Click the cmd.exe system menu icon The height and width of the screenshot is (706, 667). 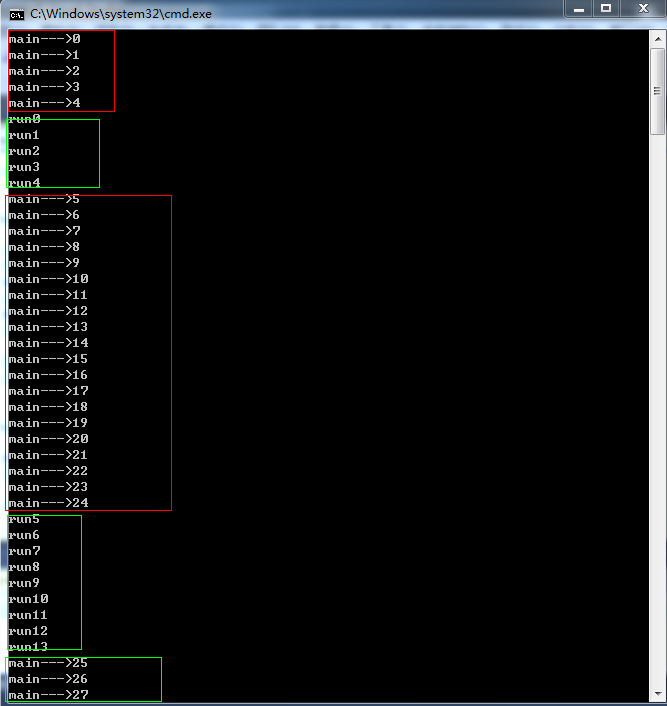(17, 15)
